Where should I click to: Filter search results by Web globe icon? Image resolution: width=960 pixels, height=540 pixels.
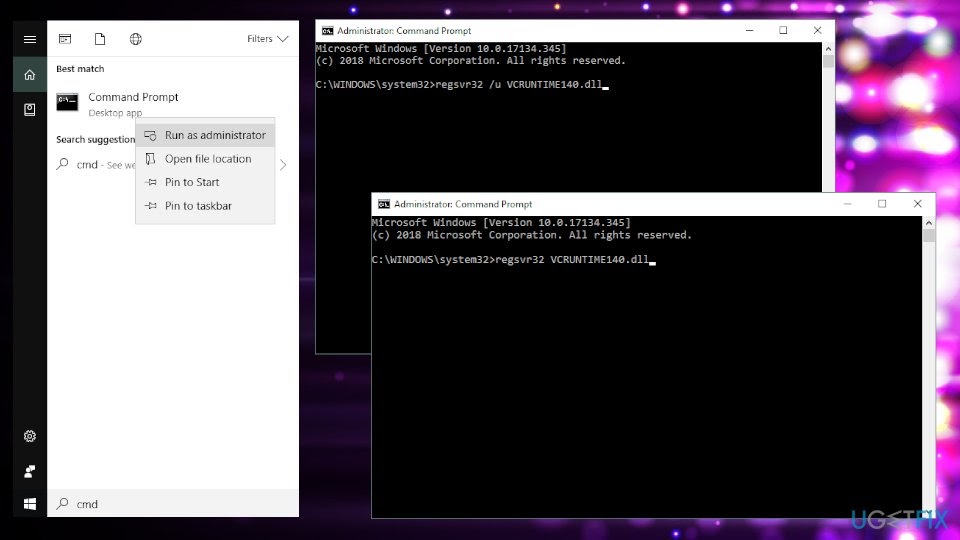pos(135,39)
